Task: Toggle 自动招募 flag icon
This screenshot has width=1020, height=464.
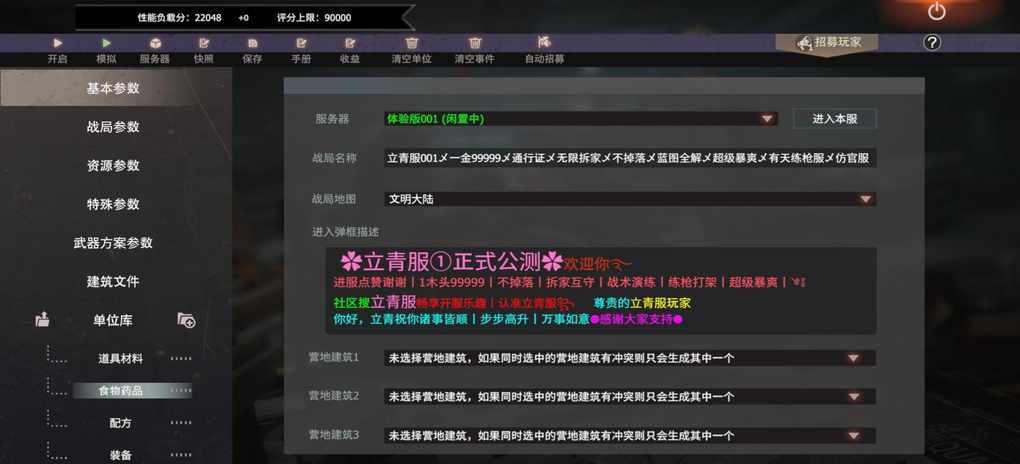Action: [x=544, y=43]
